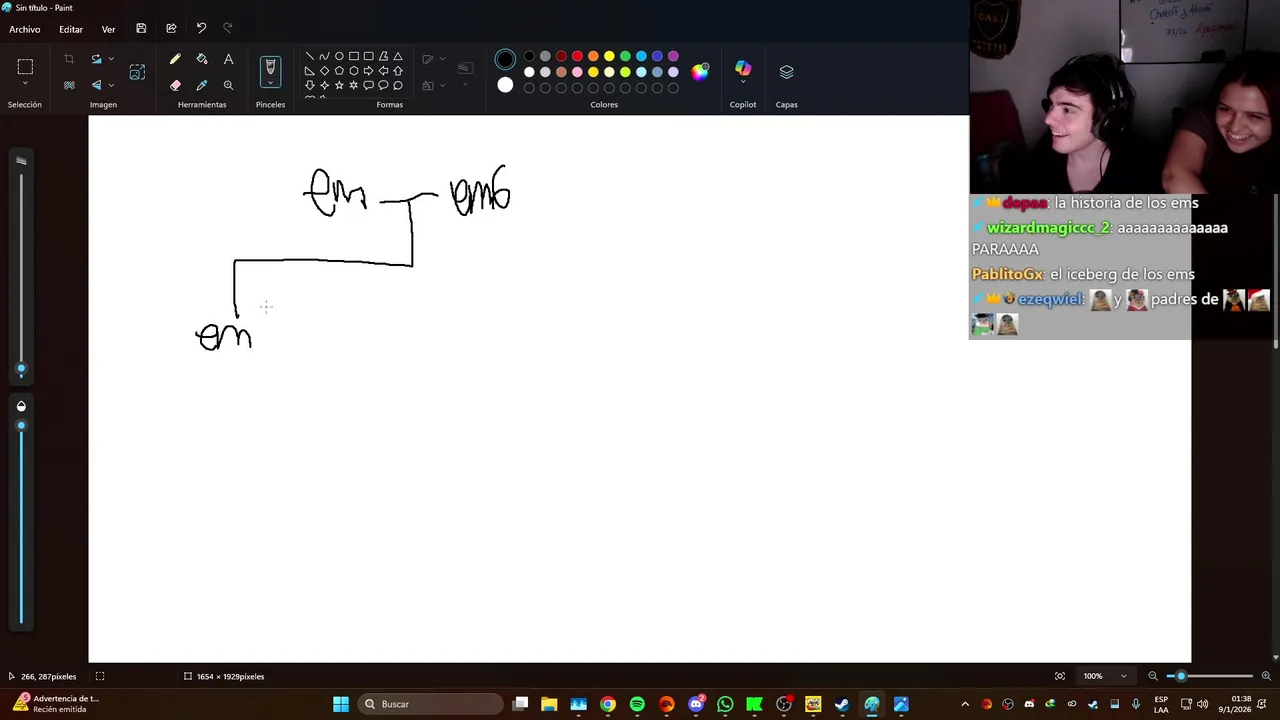
Task: Click the Remove background icon
Action: [69, 85]
